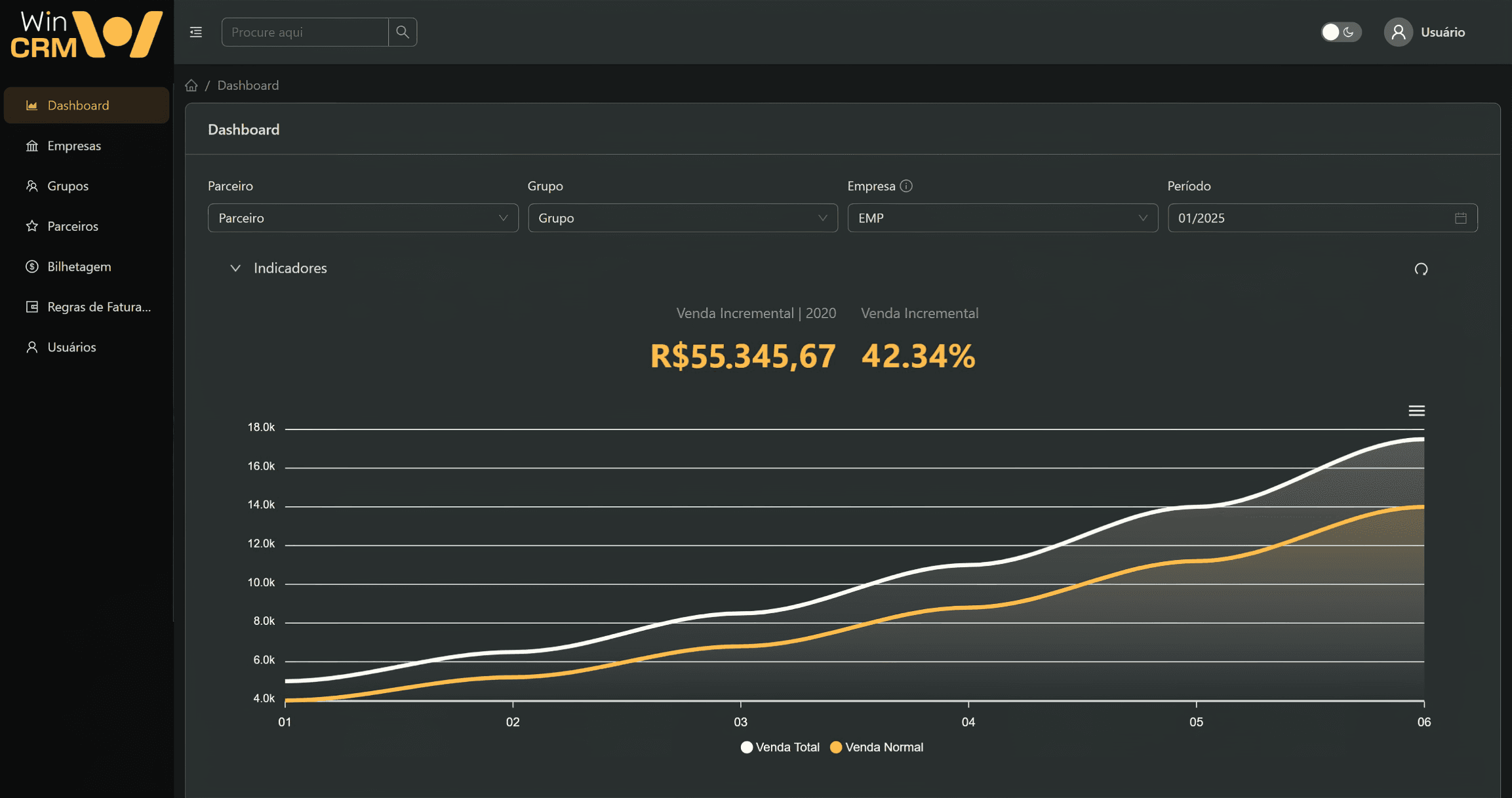Image resolution: width=1512 pixels, height=798 pixels.
Task: Open Empresas in the sidebar
Action: point(74,146)
